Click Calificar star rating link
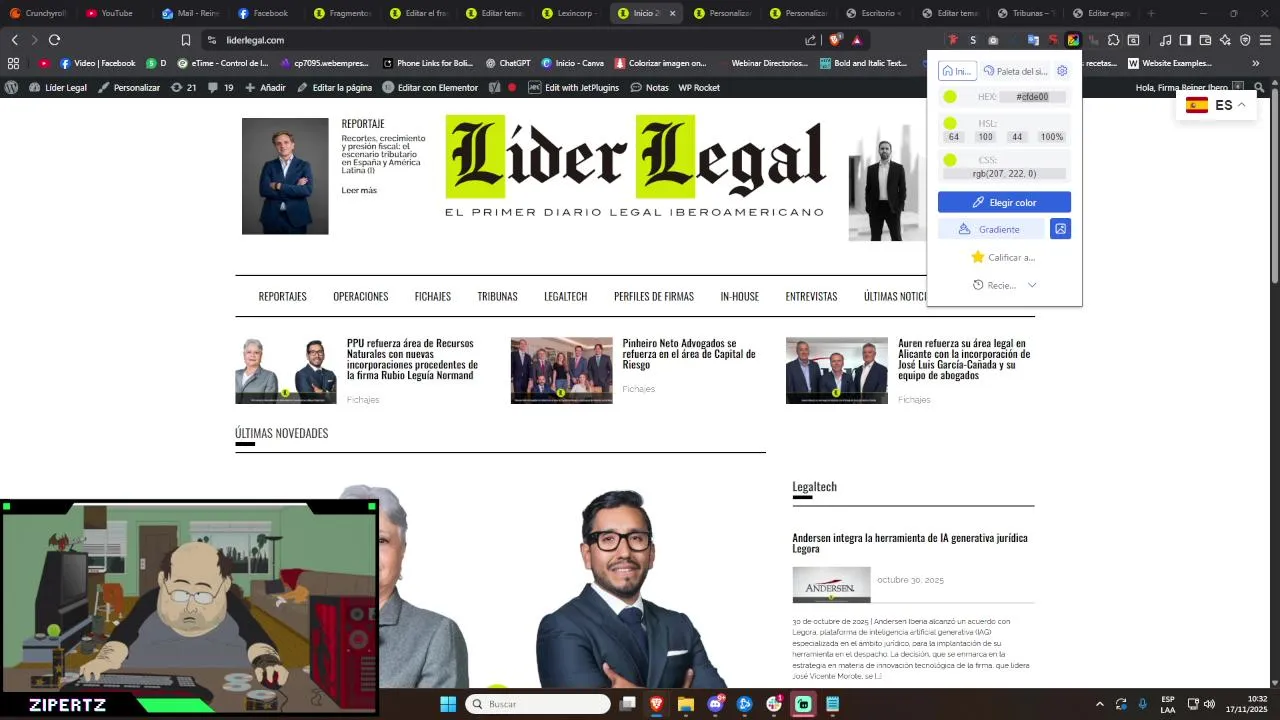This screenshot has width=1280, height=720. (1003, 257)
